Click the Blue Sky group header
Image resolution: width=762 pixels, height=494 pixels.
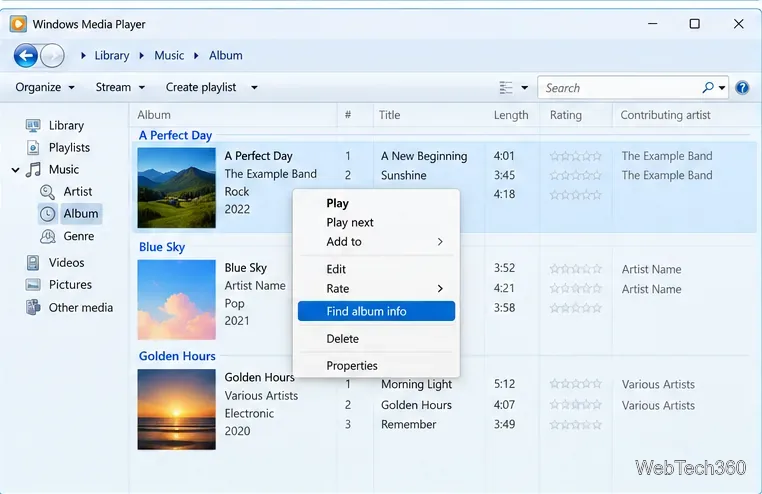tap(162, 247)
